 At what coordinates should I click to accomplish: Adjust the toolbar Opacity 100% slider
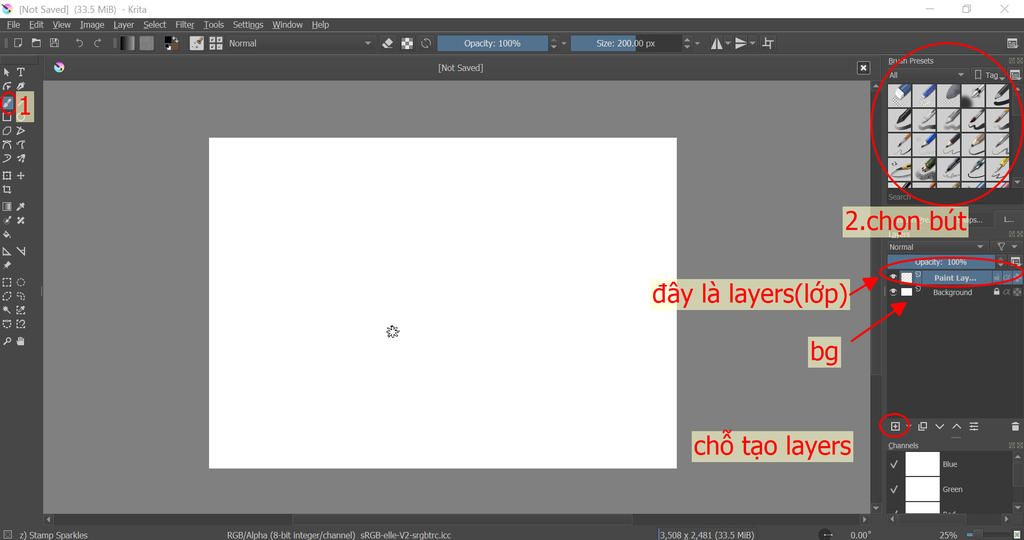492,43
